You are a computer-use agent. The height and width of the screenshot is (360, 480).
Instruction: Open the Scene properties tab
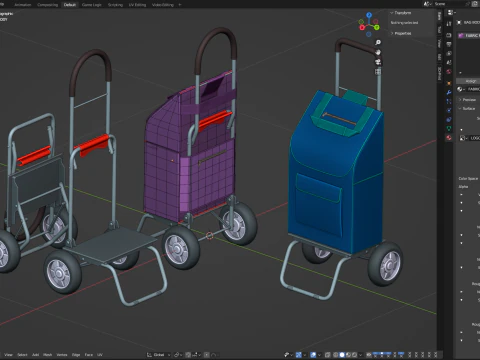[x=449, y=62]
